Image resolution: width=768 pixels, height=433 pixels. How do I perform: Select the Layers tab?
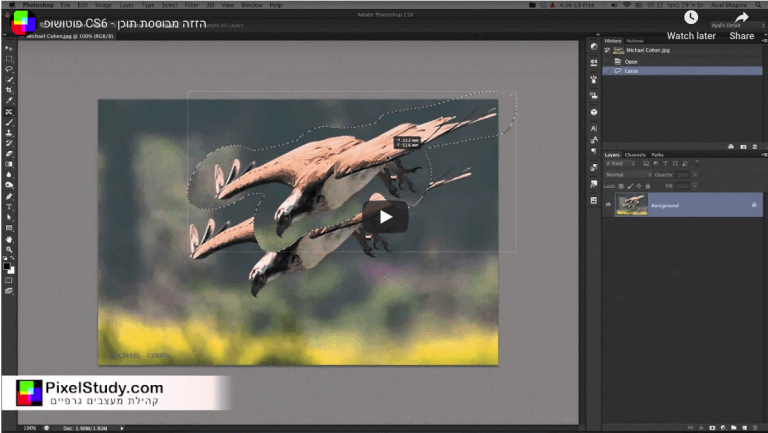[612, 155]
